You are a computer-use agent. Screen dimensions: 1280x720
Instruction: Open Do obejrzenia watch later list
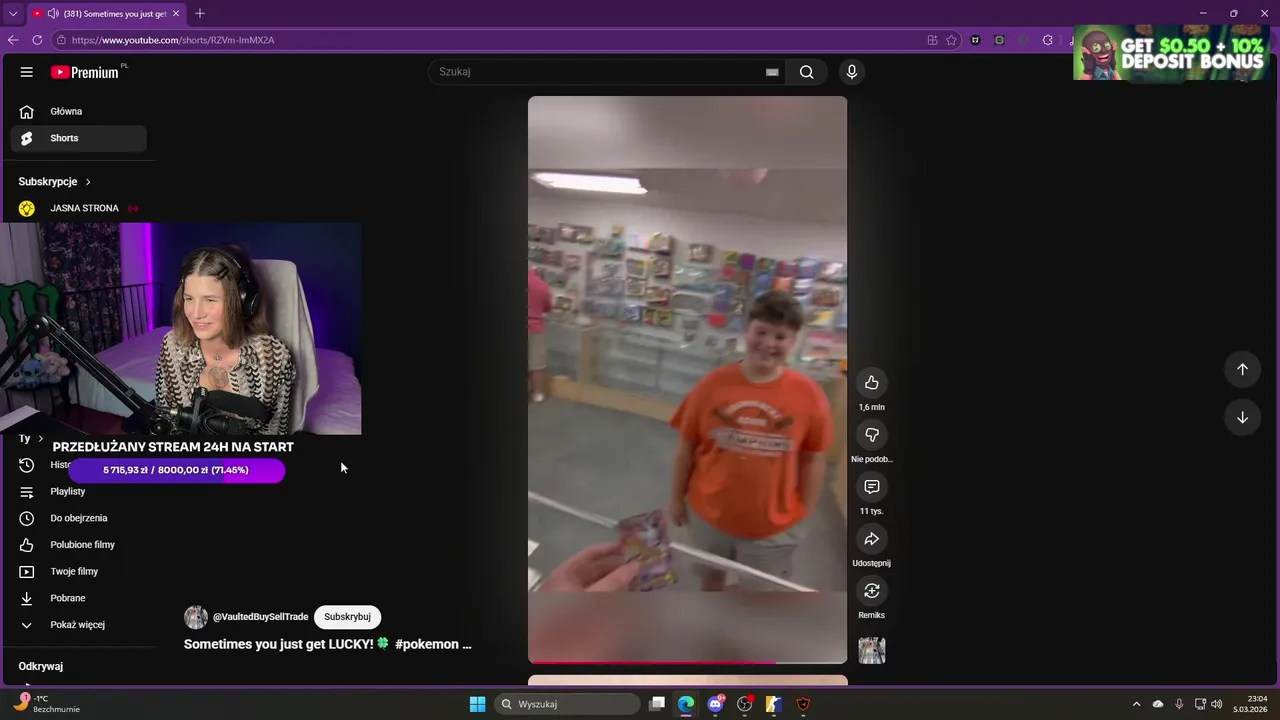coord(78,518)
